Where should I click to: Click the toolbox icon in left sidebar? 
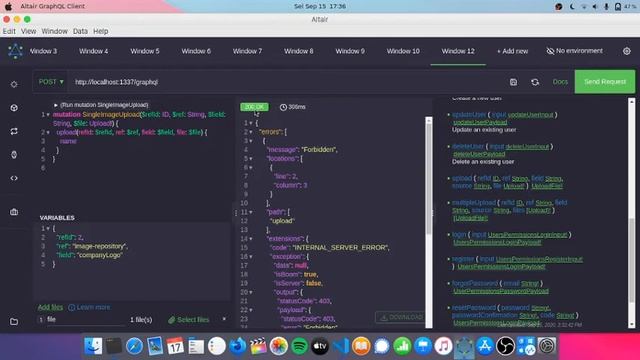14,212
